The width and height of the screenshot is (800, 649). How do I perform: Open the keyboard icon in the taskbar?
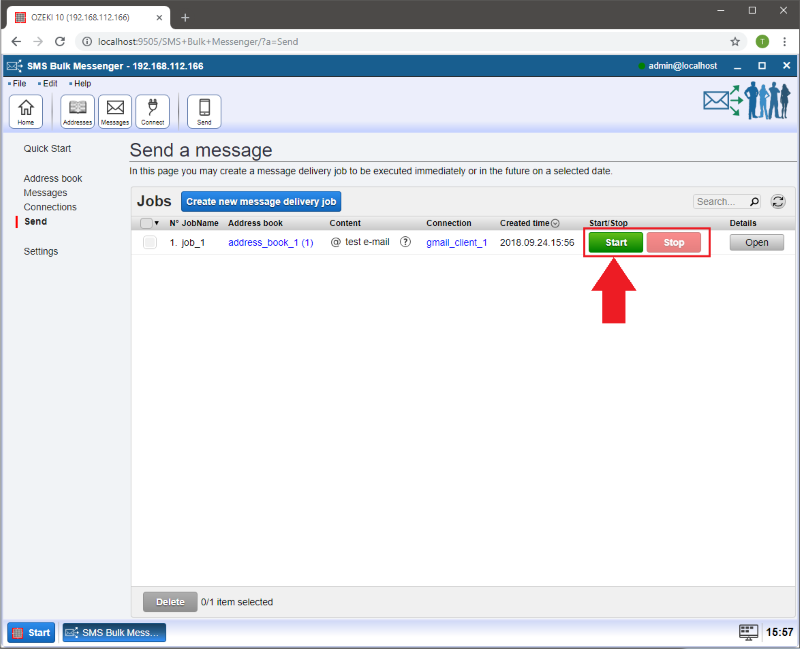(748, 632)
